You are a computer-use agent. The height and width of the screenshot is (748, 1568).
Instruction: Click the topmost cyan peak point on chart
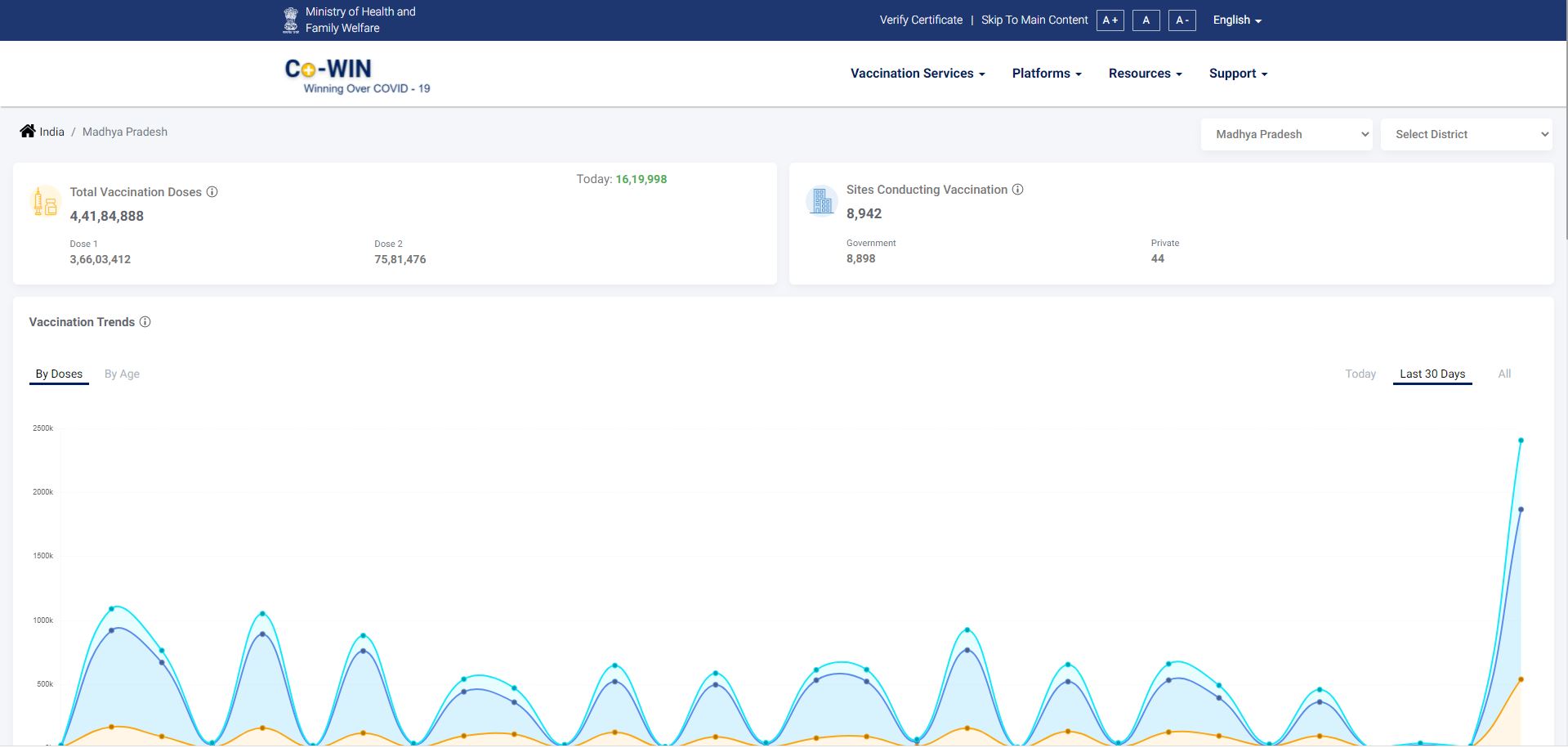[1521, 441]
